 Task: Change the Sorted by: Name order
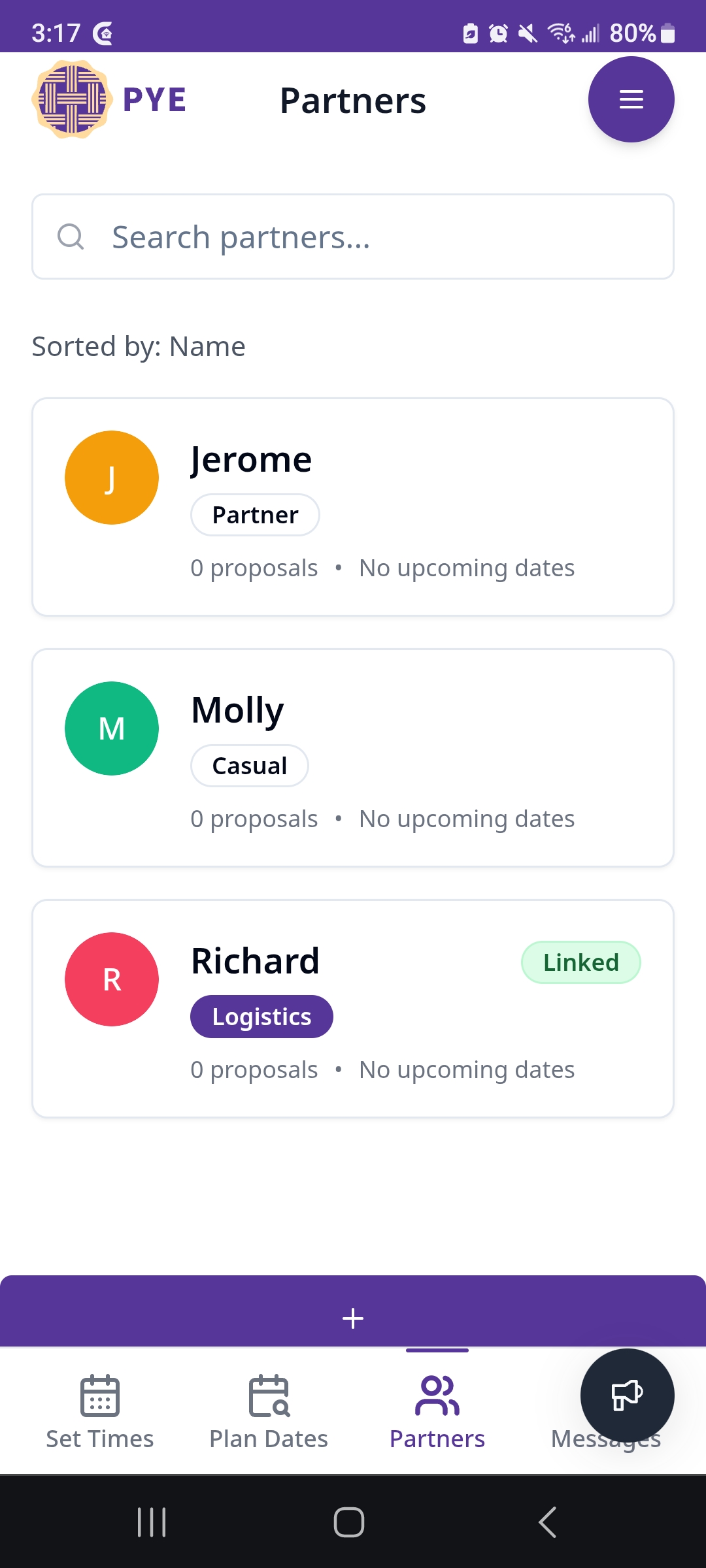coord(139,346)
